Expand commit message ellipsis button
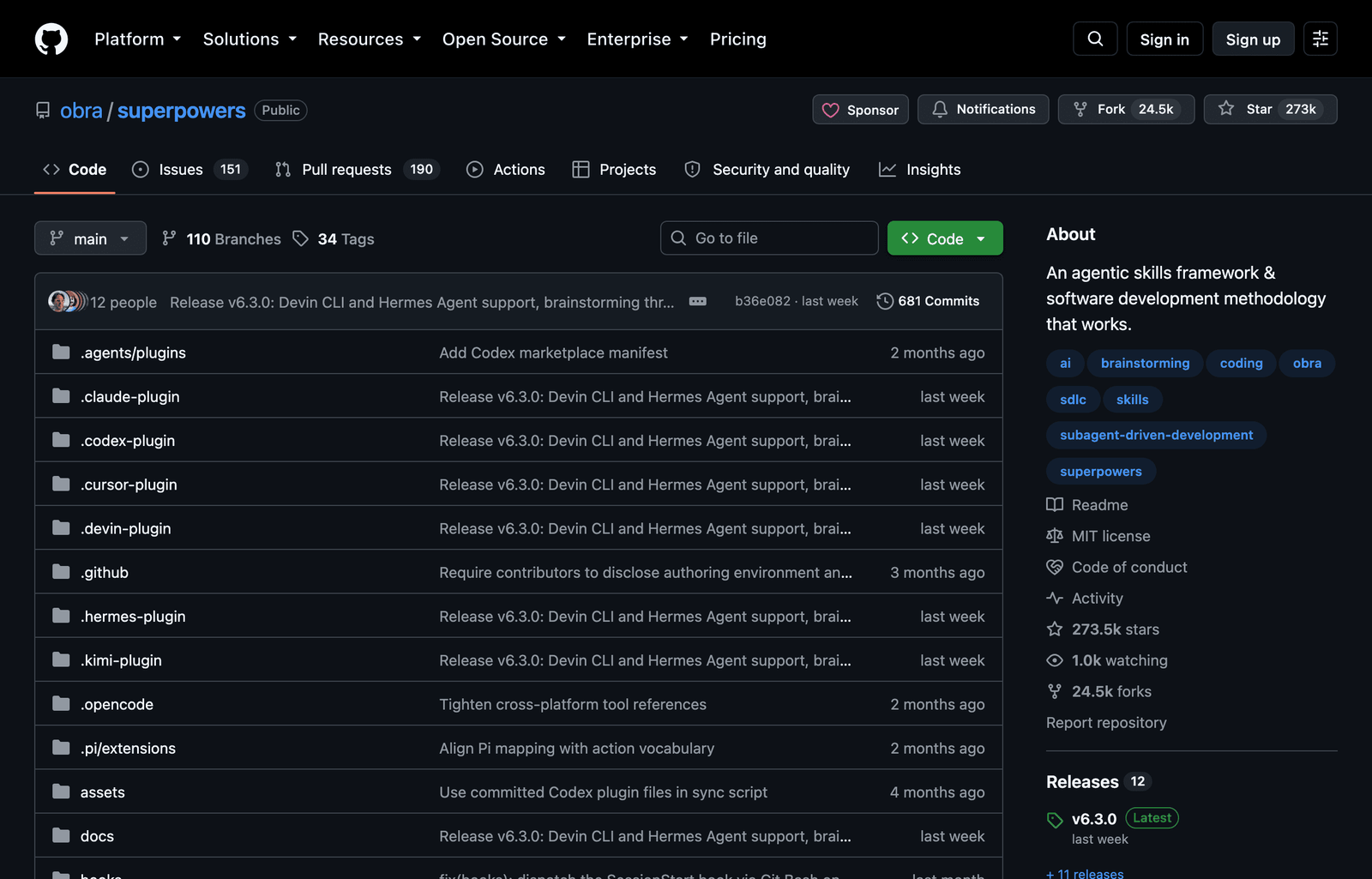 [698, 301]
